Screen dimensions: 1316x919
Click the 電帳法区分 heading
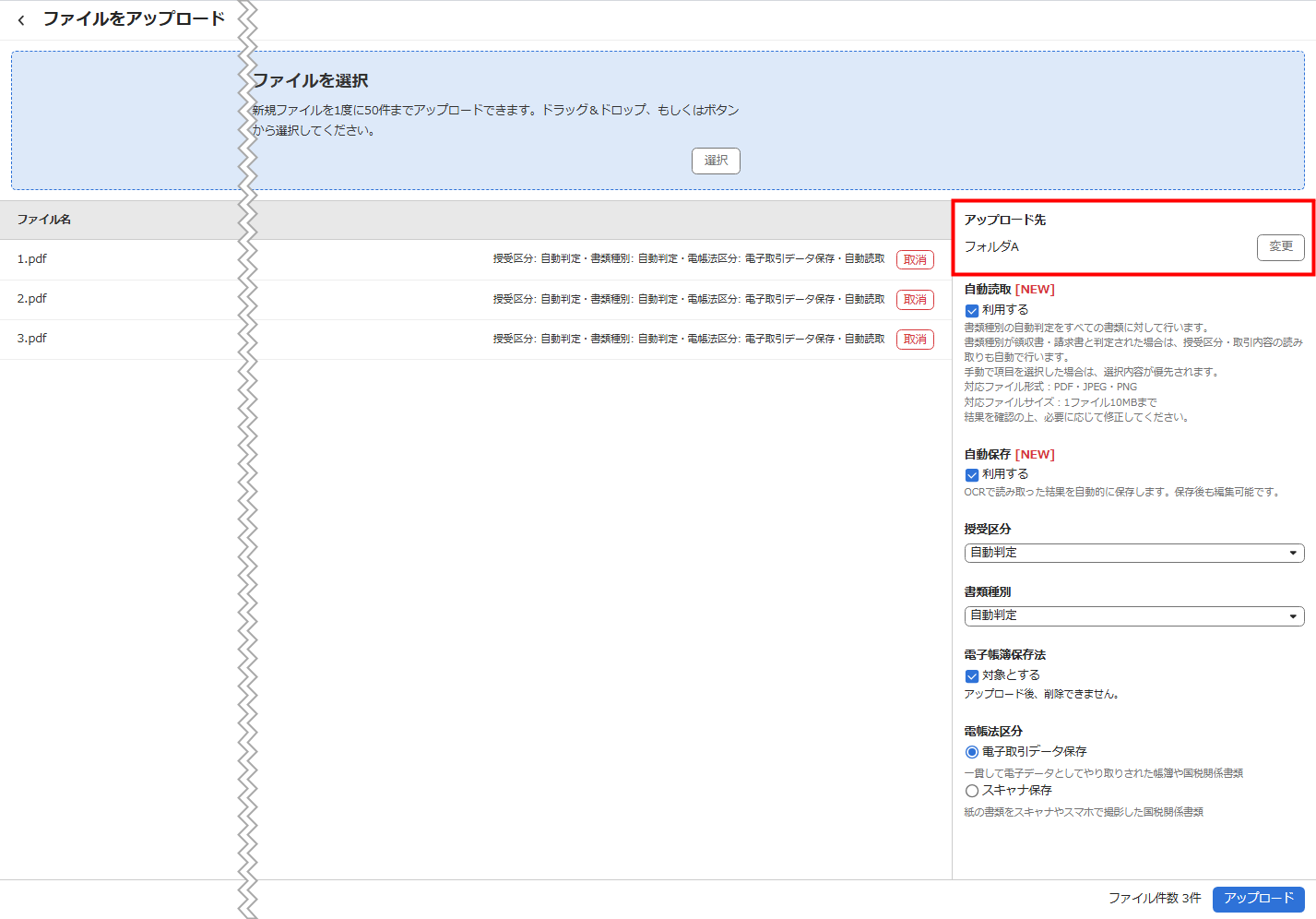coord(993,731)
